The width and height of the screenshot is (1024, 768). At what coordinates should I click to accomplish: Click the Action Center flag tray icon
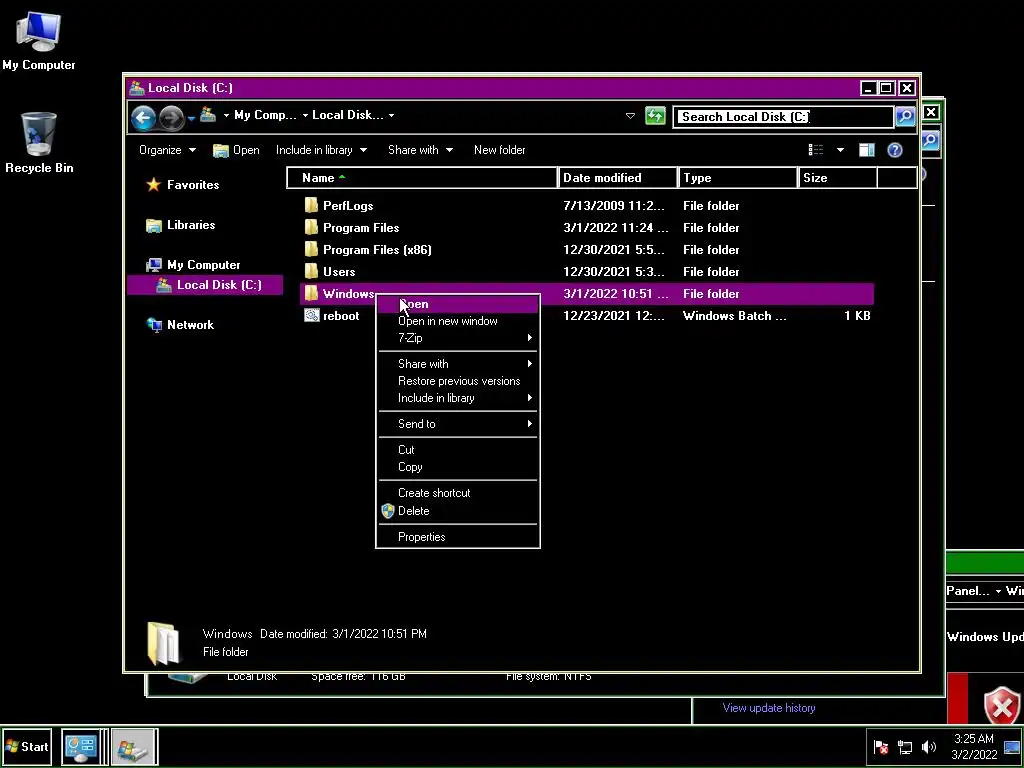pyautogui.click(x=881, y=746)
